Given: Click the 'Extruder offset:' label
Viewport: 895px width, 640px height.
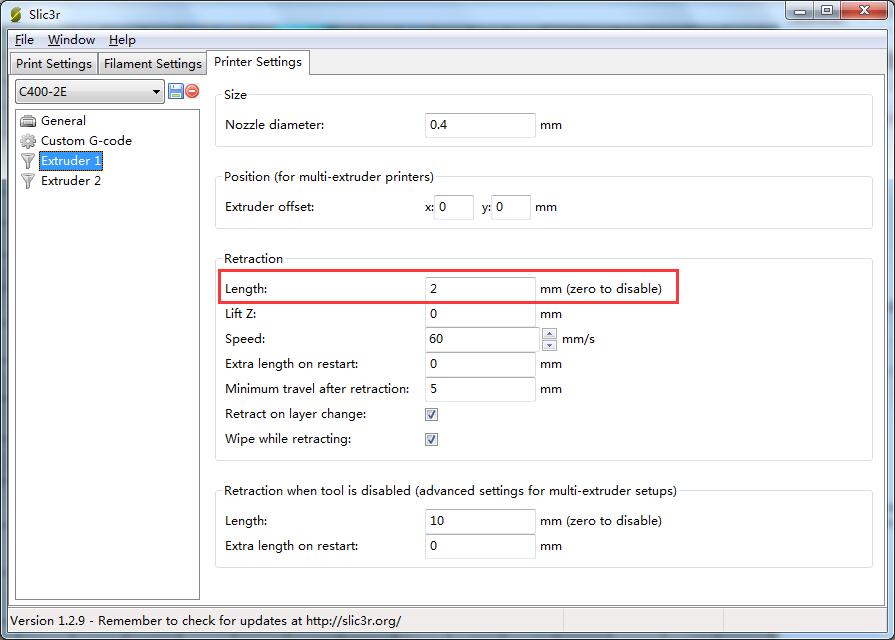Looking at the screenshot, I should pos(269,207).
